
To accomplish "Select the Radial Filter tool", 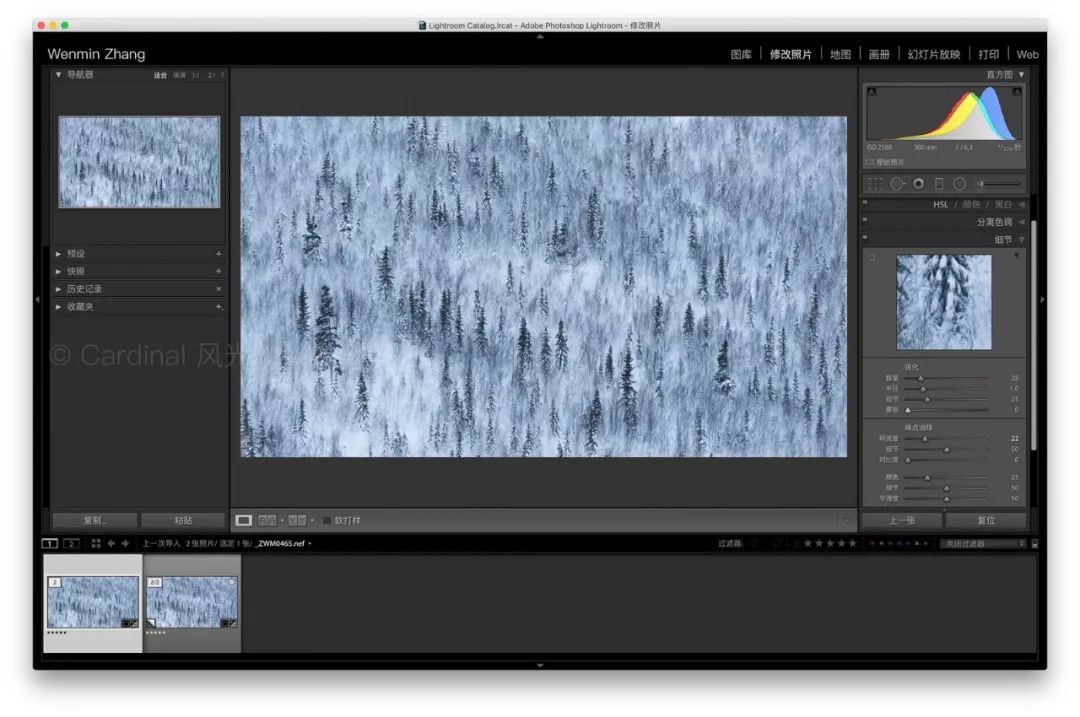I will point(959,184).
